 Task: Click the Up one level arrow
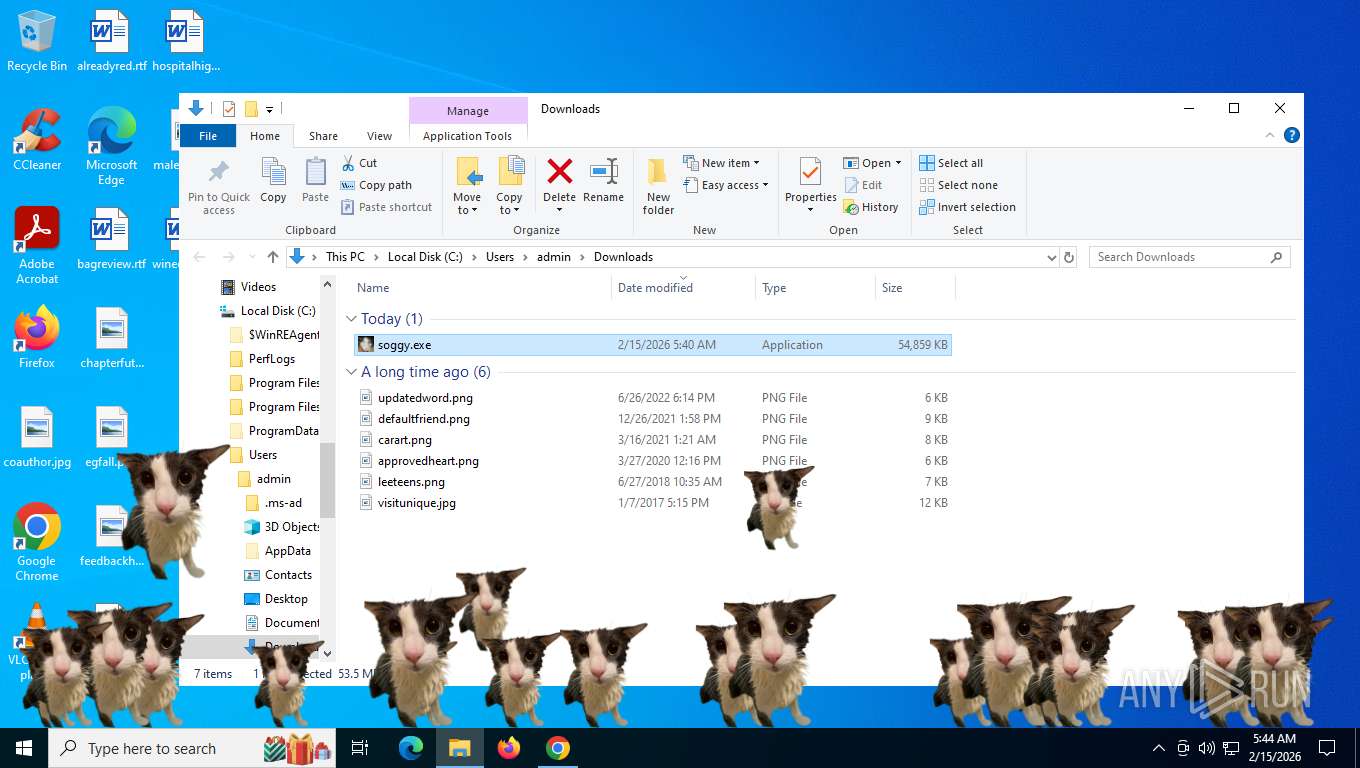pyautogui.click(x=273, y=257)
